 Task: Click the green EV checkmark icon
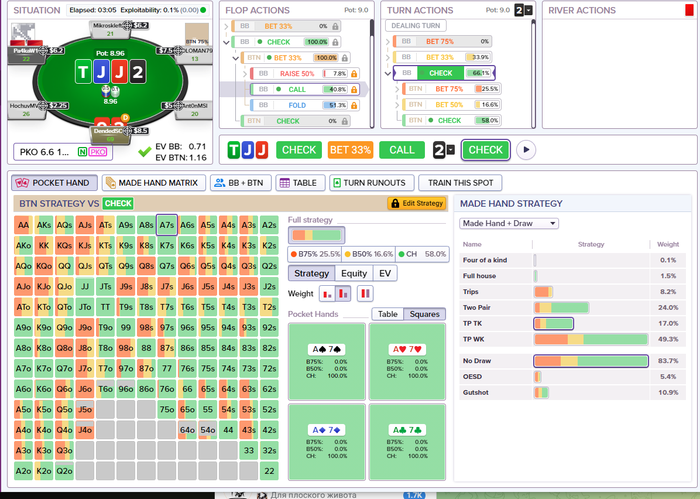tap(145, 152)
